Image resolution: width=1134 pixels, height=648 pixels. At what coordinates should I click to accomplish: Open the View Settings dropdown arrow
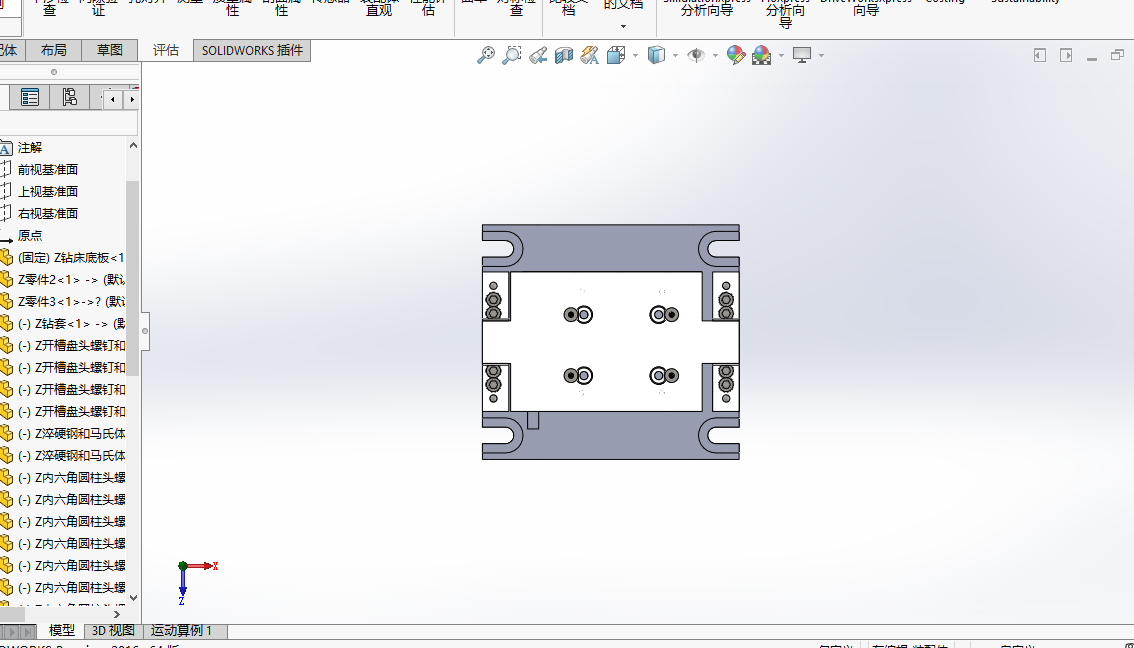822,55
